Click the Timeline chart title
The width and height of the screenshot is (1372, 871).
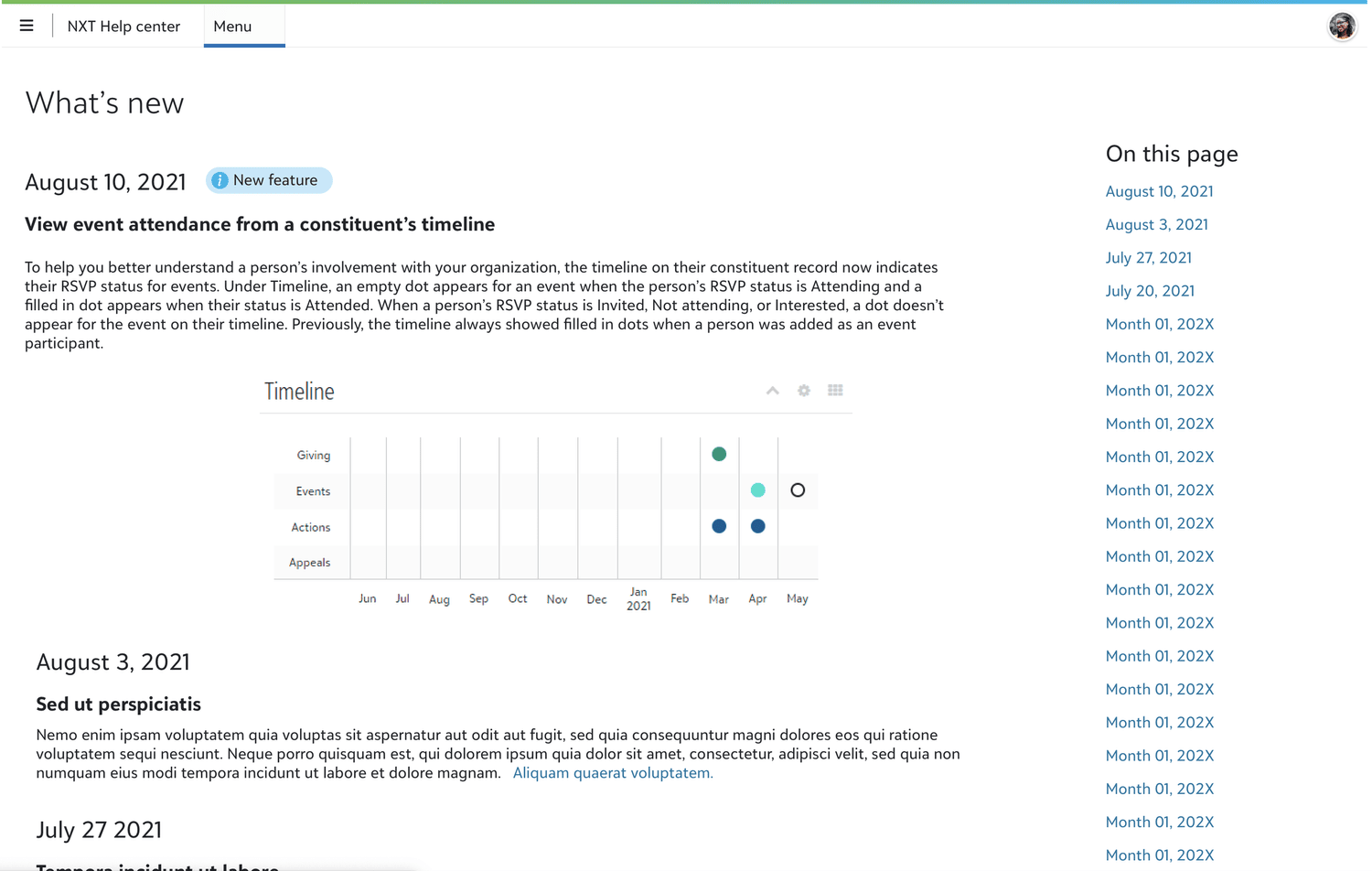[299, 392]
